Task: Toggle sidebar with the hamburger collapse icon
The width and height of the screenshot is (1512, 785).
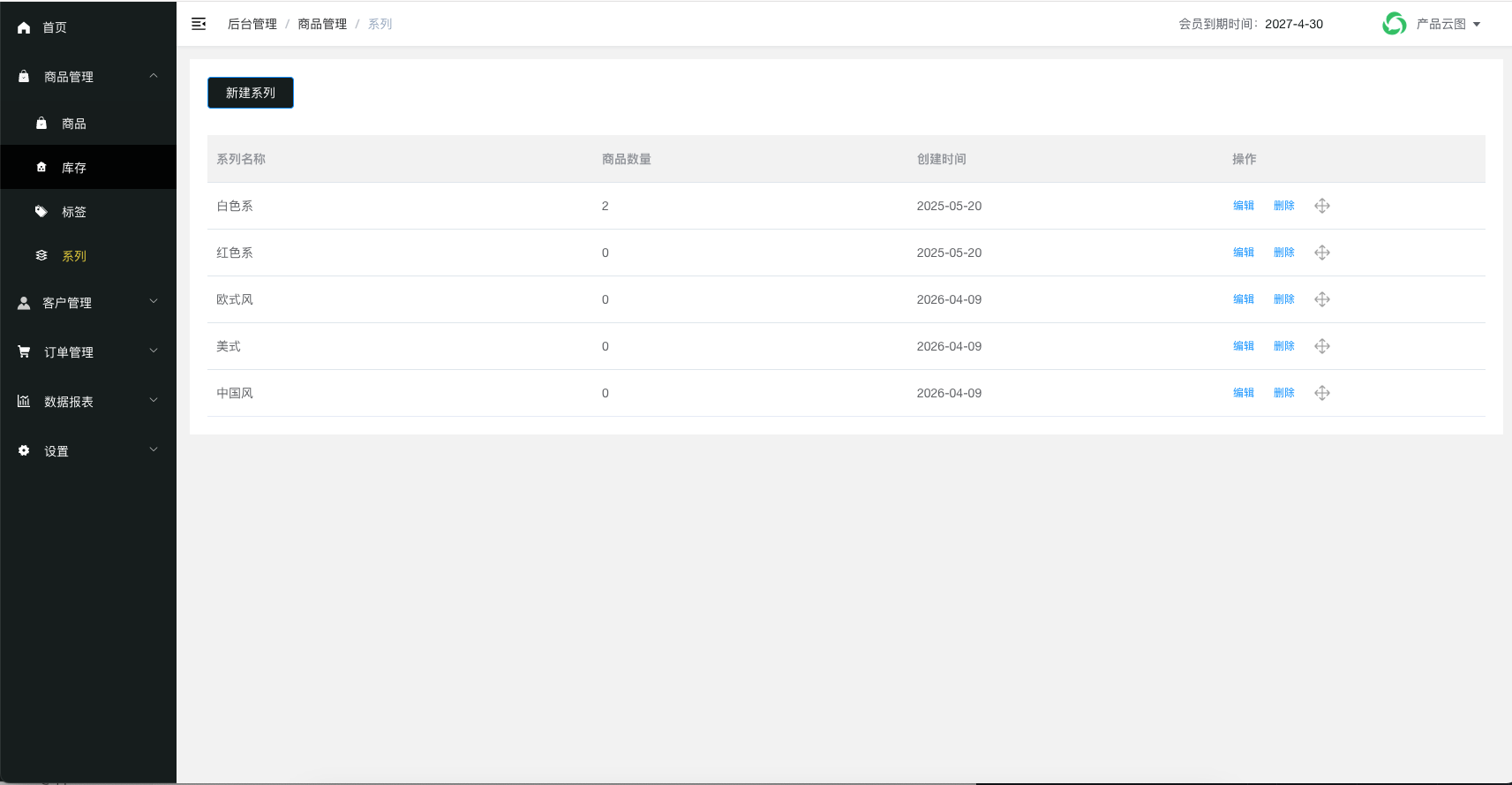Action: pos(199,24)
